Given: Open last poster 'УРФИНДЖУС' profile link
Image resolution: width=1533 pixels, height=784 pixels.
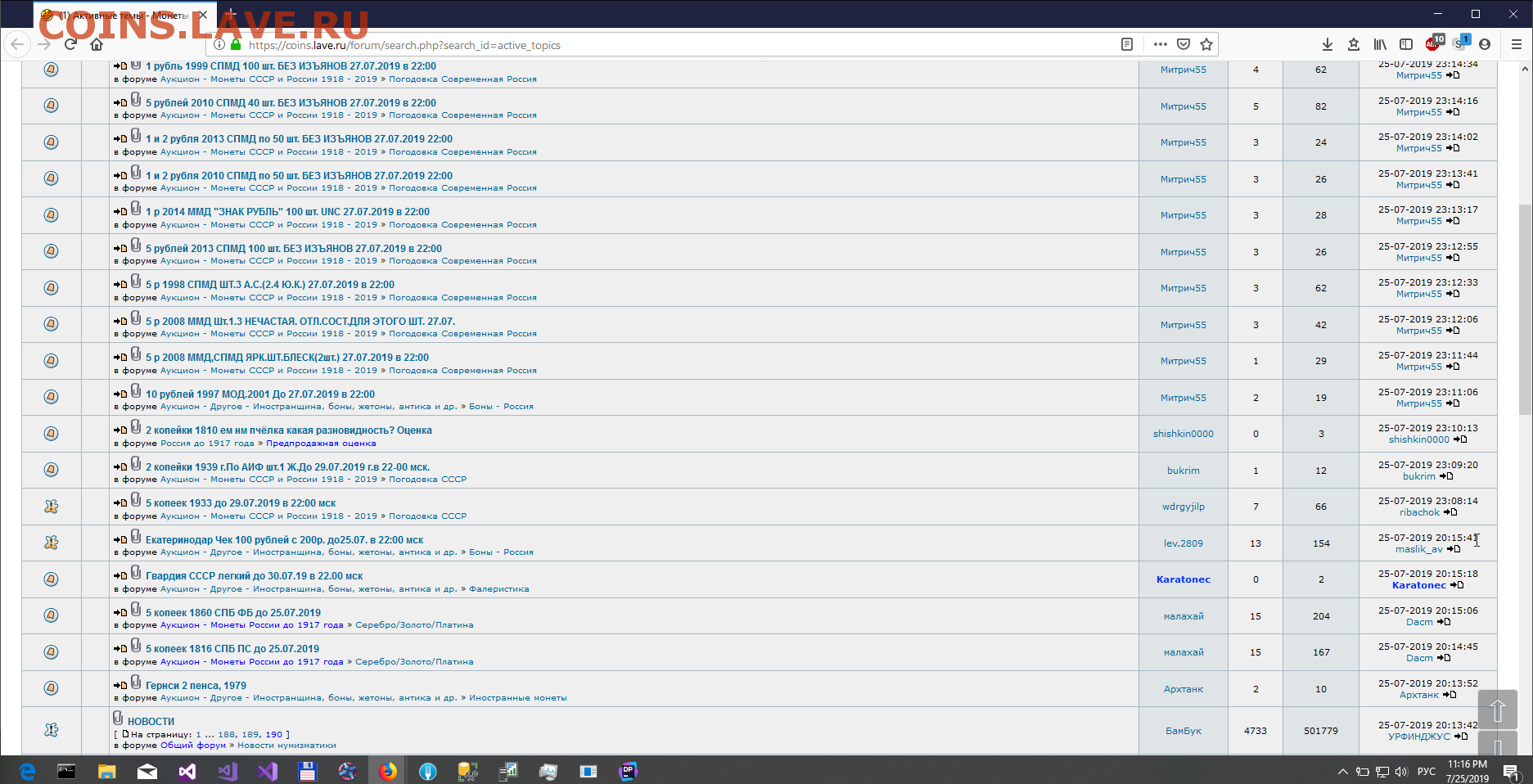Looking at the screenshot, I should pos(1419,737).
